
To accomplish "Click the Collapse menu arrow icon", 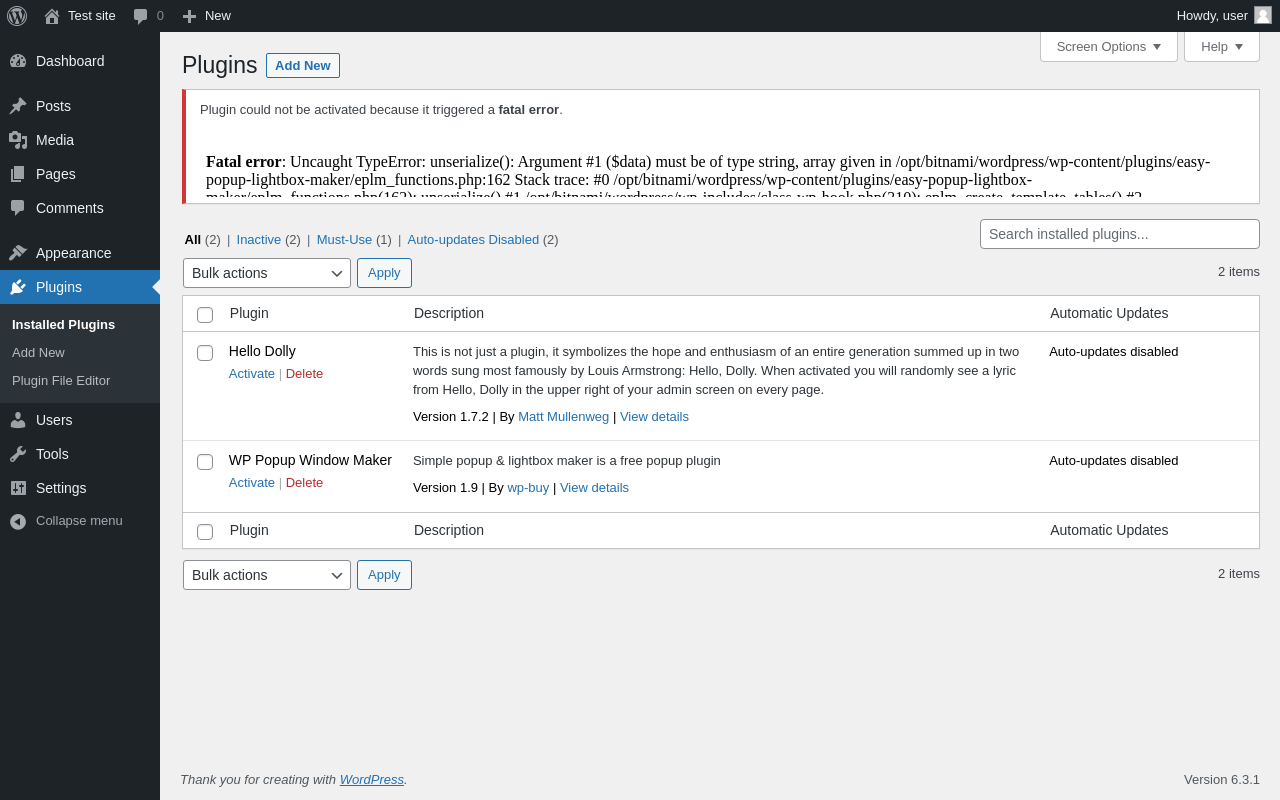I will (x=18, y=521).
